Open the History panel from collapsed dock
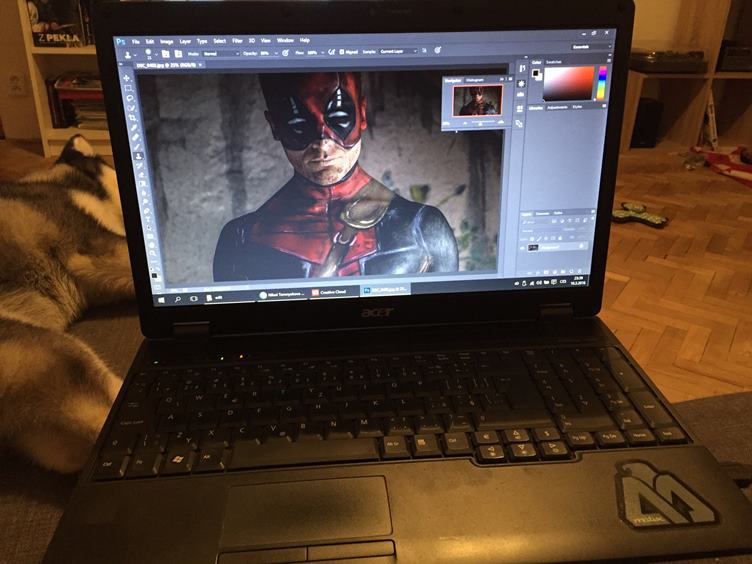Screen dimensions: 752x564 [x=522, y=69]
